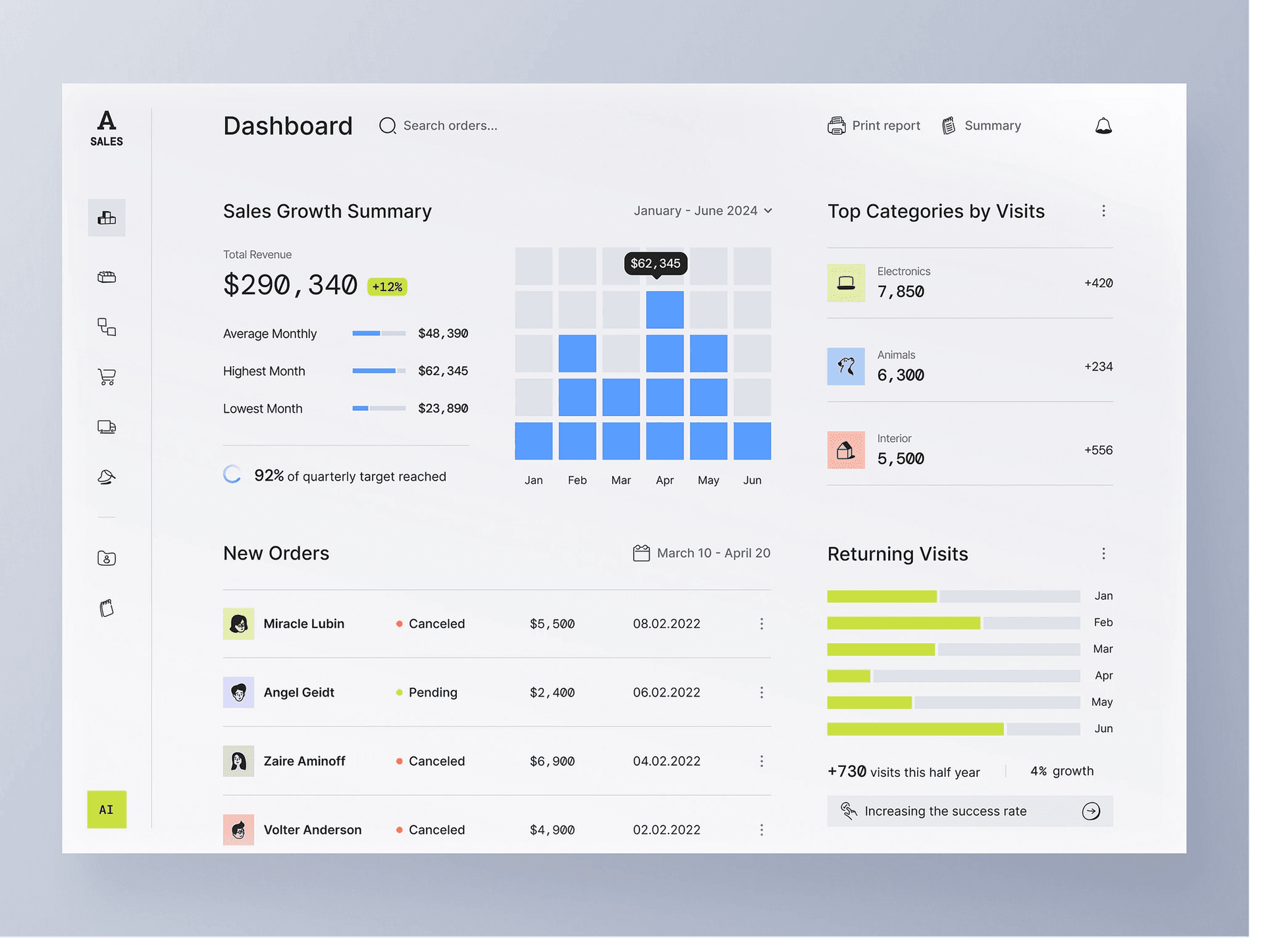Open the contacts folder icon in sidebar
The height and width of the screenshot is (952, 1264).
[107, 558]
